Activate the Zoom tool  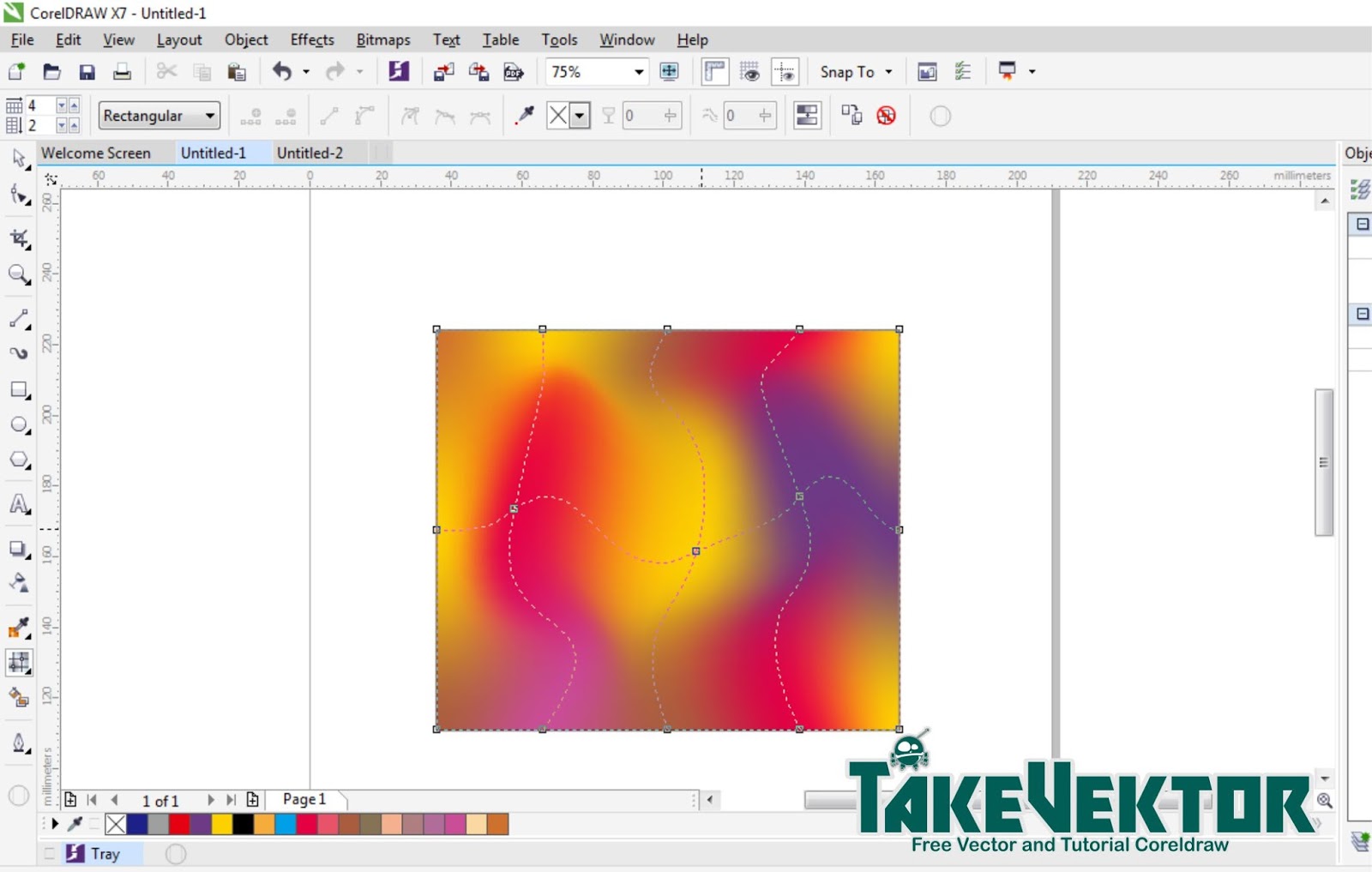tap(17, 275)
